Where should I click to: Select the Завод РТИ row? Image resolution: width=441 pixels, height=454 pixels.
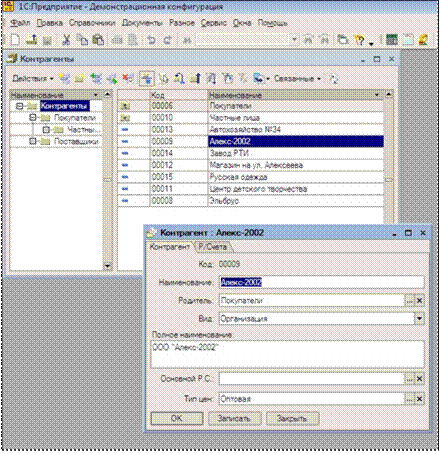coord(251,153)
